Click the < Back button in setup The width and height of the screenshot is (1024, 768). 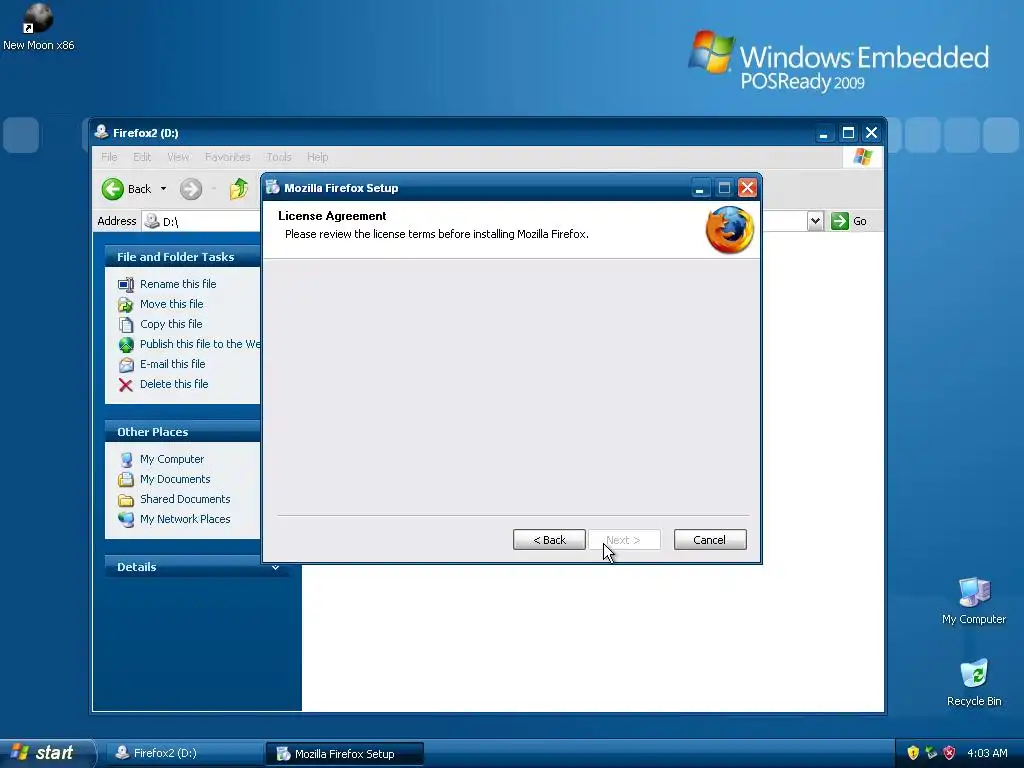pyautogui.click(x=549, y=540)
